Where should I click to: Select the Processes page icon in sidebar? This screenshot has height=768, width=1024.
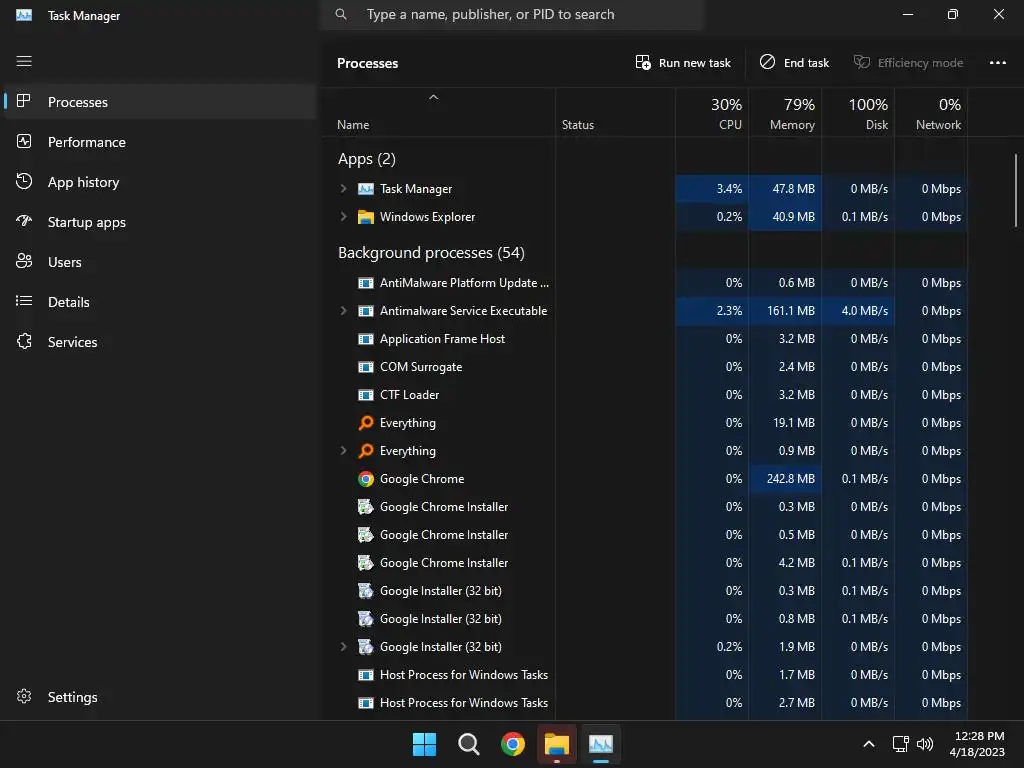24,101
